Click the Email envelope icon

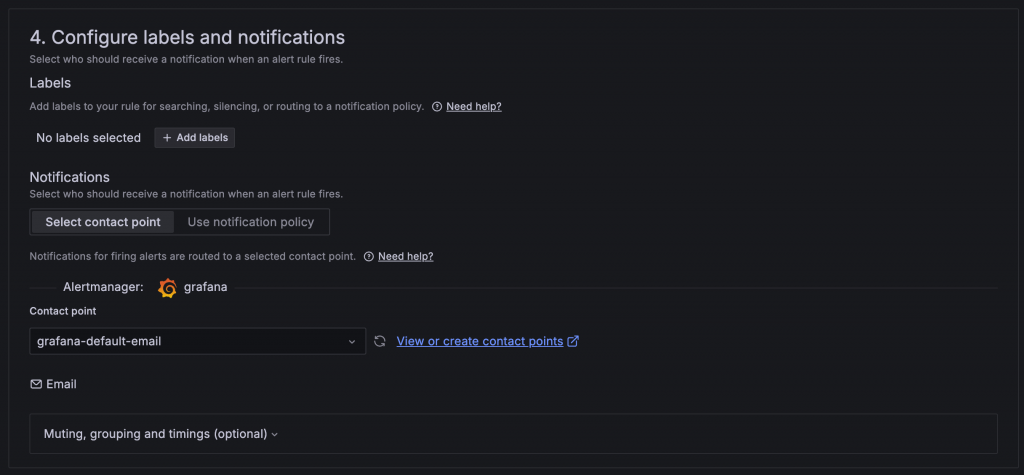click(x=36, y=384)
